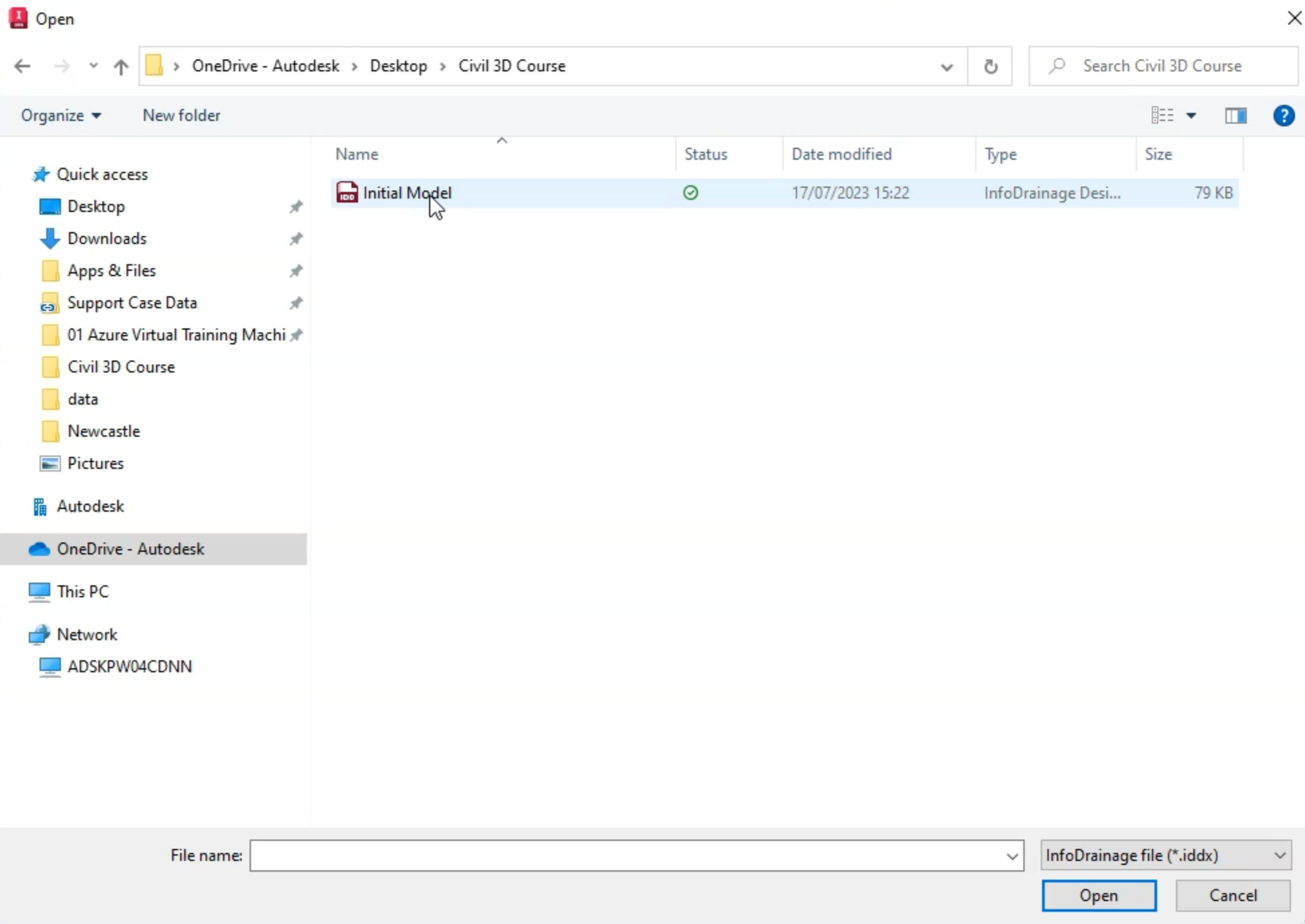Select Autodesk in the navigation pane
Image resolution: width=1305 pixels, height=924 pixels.
point(90,506)
